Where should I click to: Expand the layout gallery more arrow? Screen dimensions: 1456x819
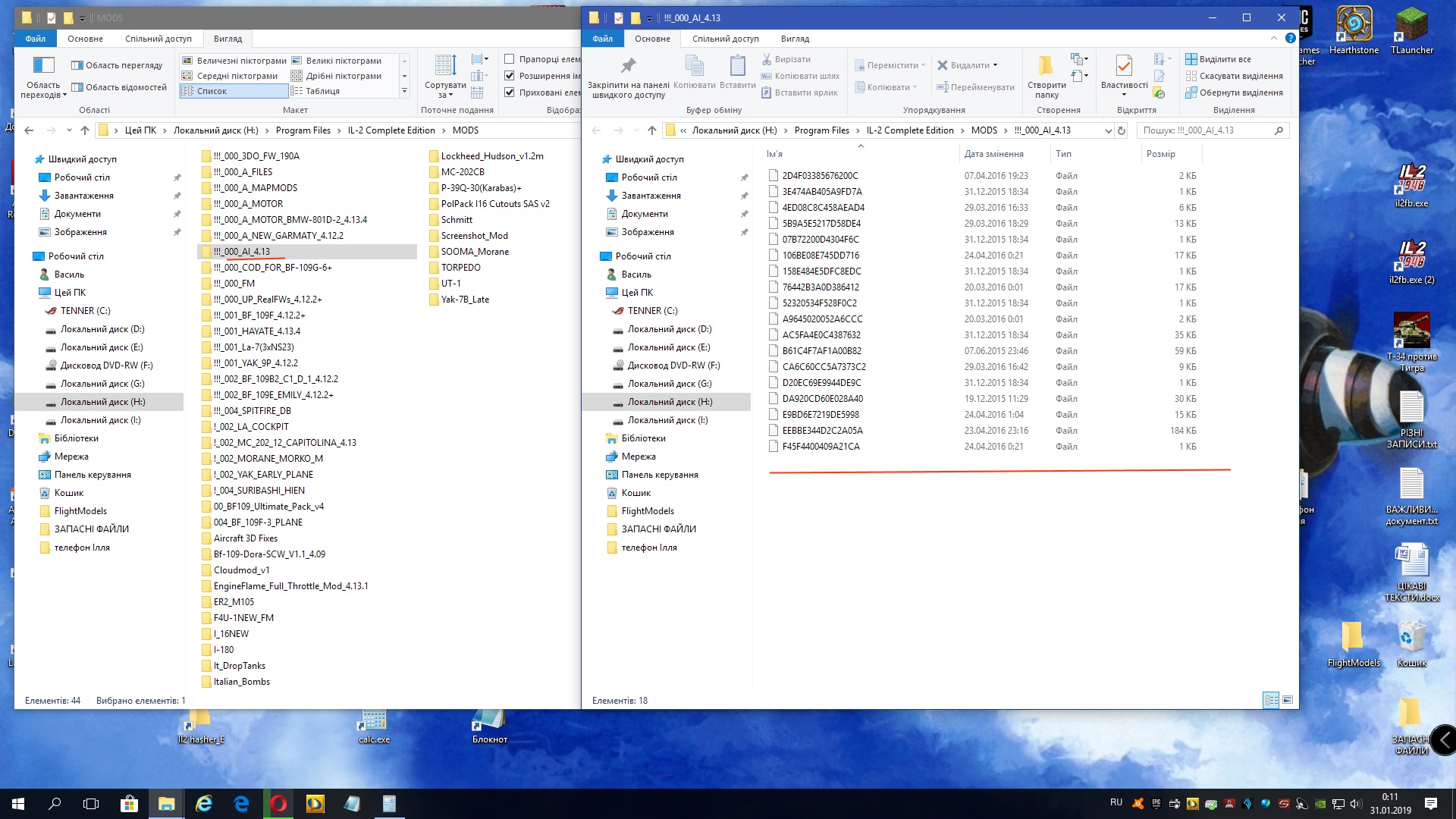click(x=404, y=91)
